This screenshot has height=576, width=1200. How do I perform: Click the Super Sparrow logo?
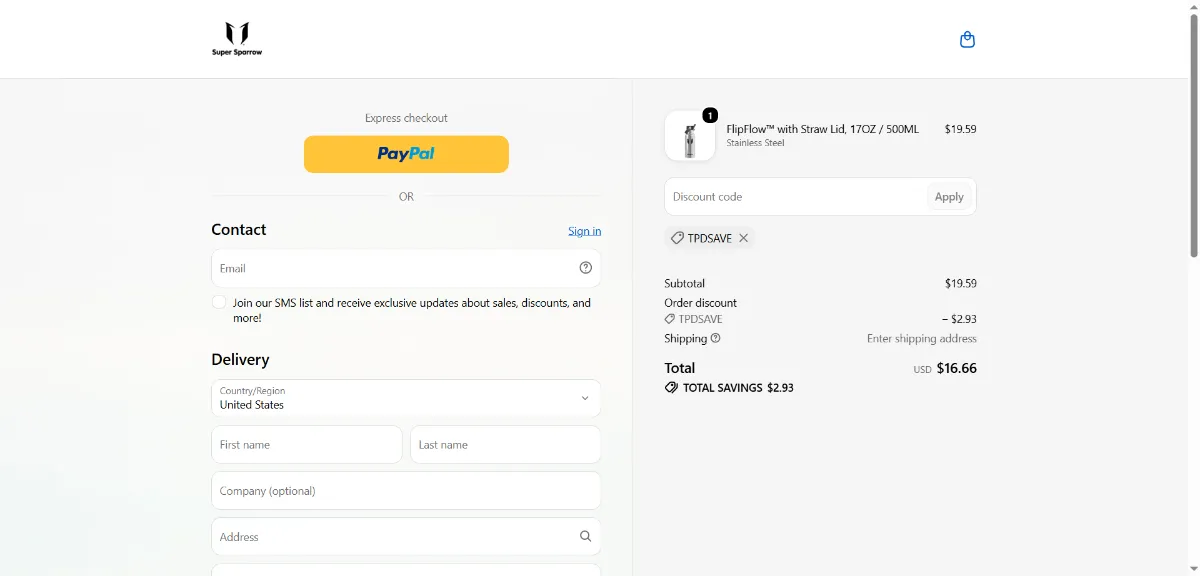(237, 39)
